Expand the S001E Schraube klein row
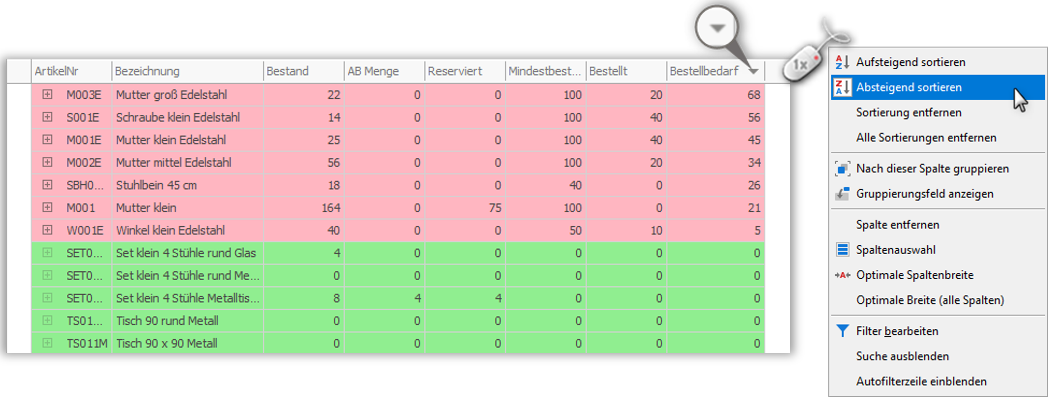Viewport: 1058px width, 404px height. click(x=47, y=117)
